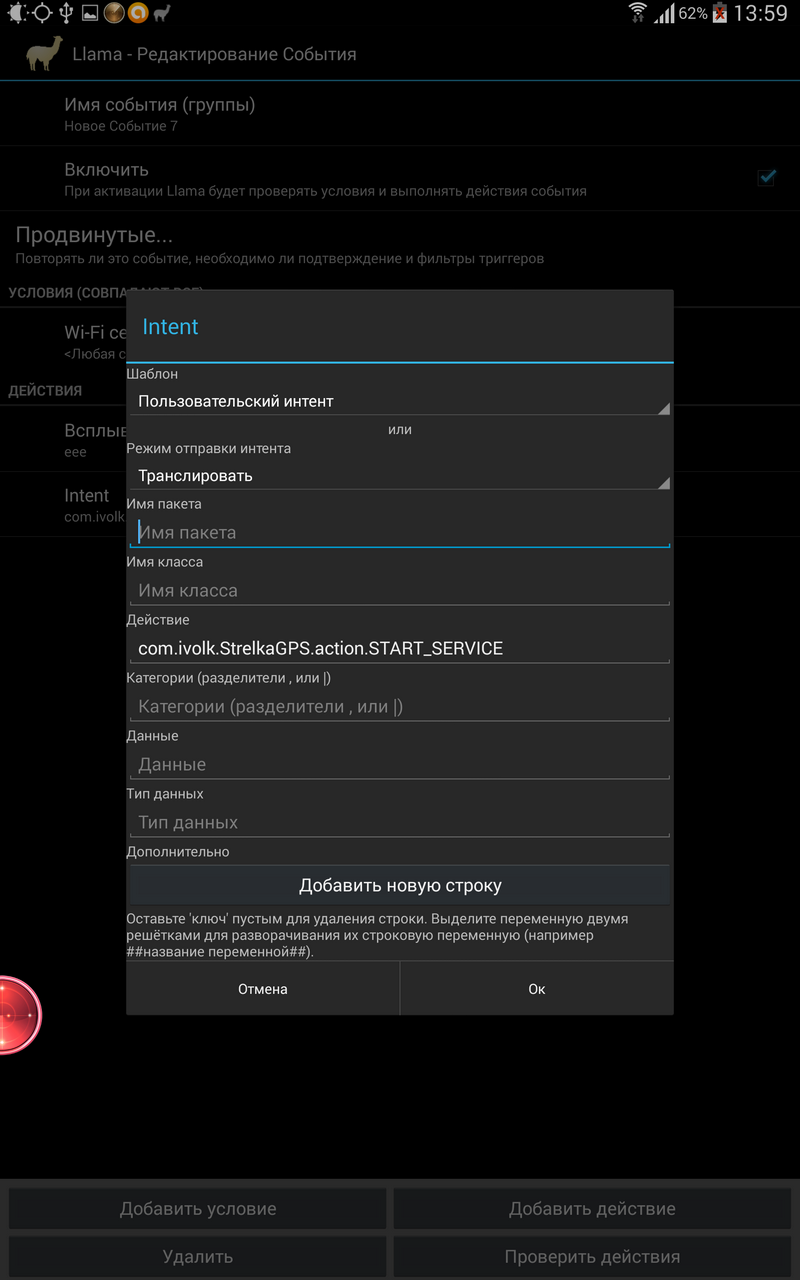Expand the Режим отправки интента dropdown
This screenshot has width=800, height=1280.
pos(399,476)
